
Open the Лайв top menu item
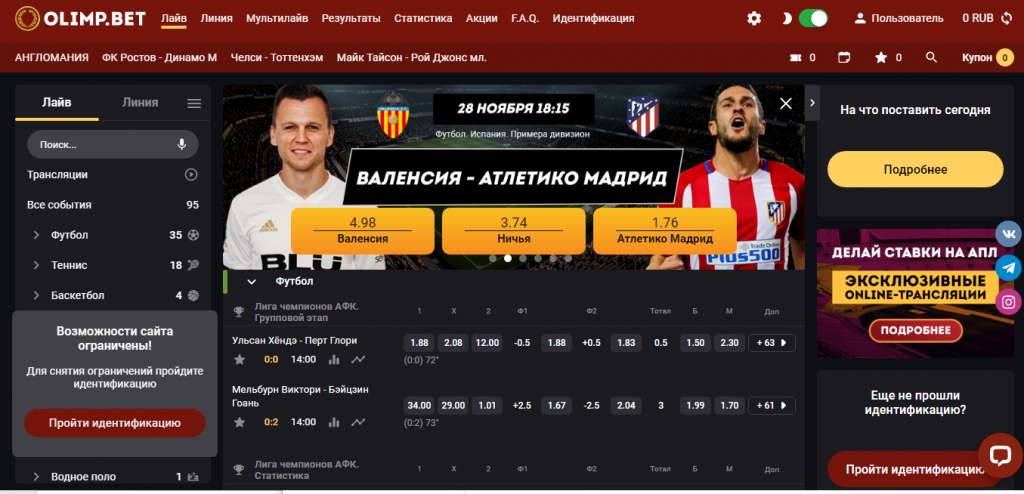pyautogui.click(x=174, y=18)
